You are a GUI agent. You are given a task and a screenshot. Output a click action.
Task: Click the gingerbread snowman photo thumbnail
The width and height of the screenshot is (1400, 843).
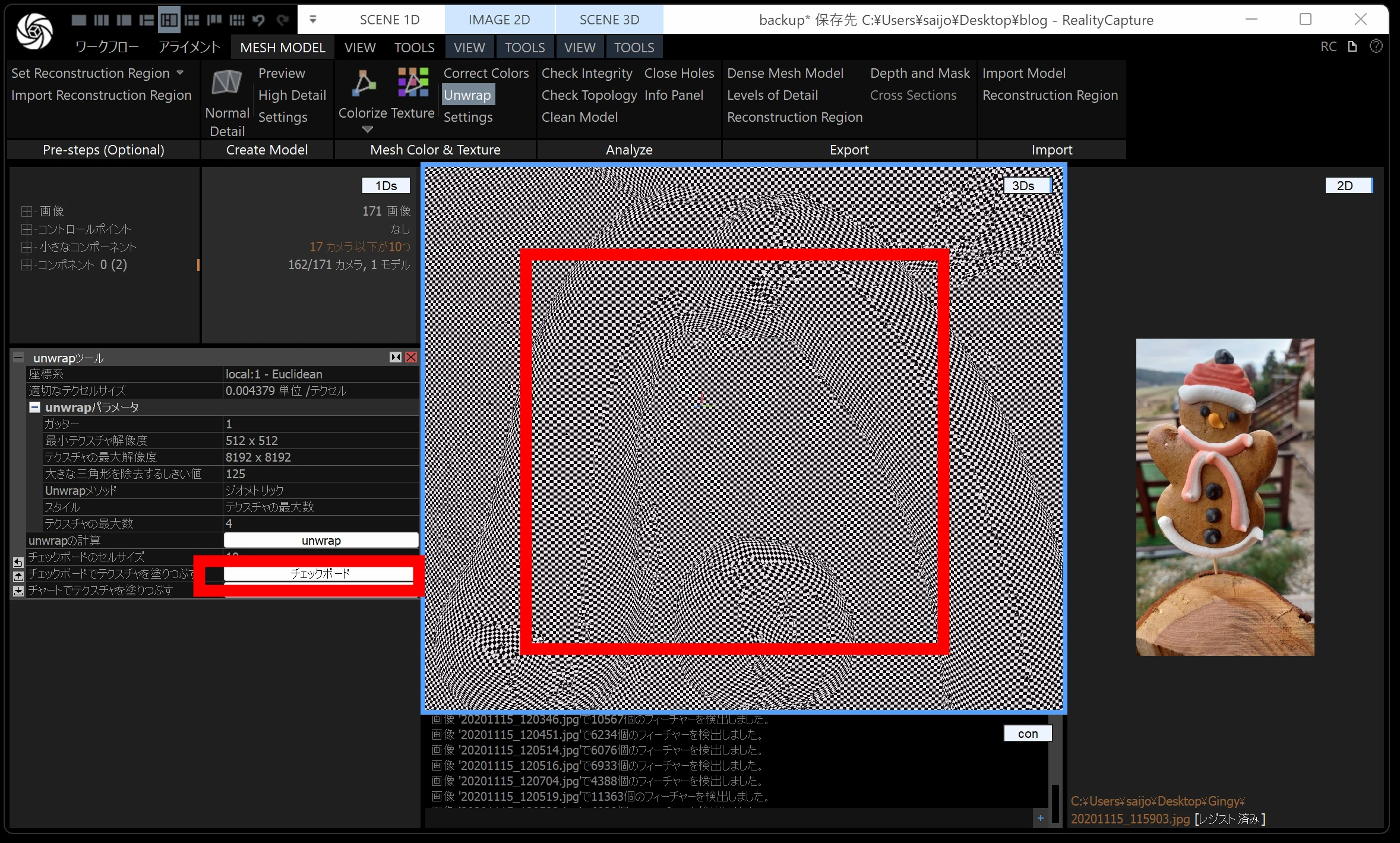[x=1224, y=497]
